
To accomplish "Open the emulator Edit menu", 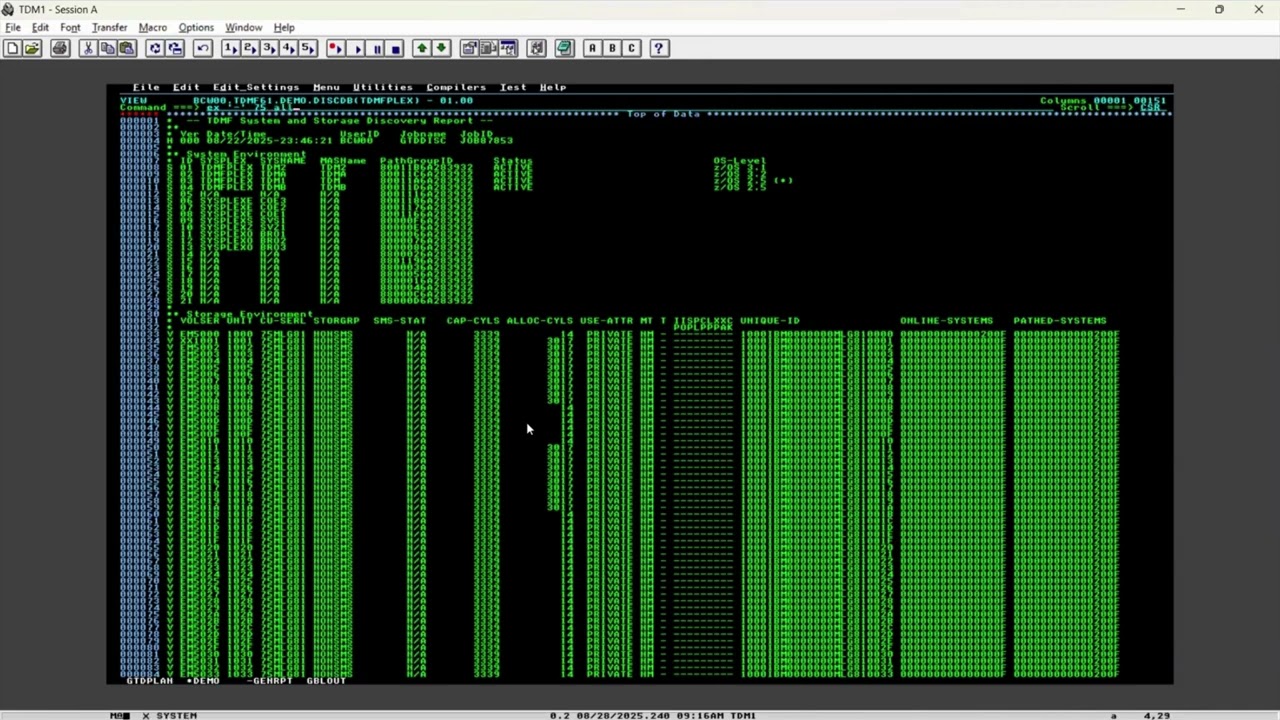I will click(40, 27).
